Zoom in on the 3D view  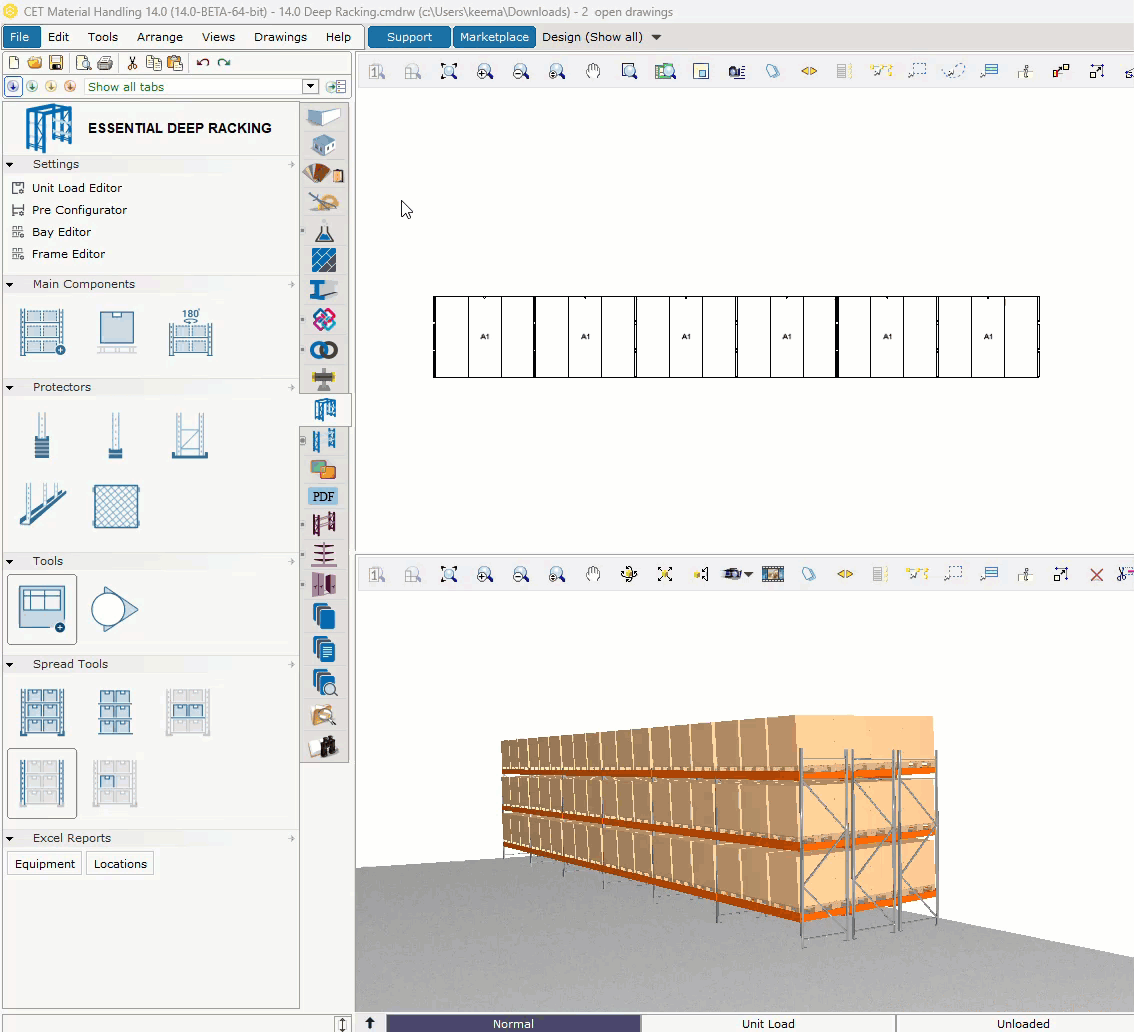(x=485, y=574)
